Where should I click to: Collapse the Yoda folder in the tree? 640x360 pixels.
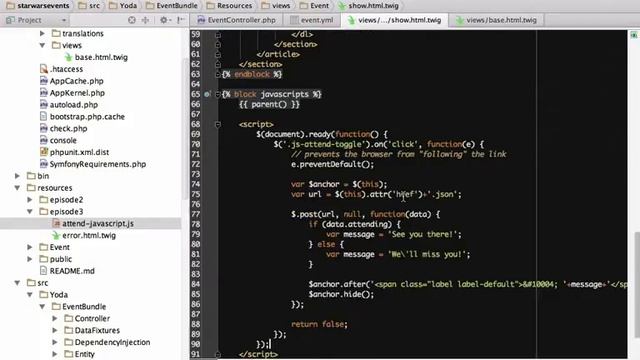(30, 294)
